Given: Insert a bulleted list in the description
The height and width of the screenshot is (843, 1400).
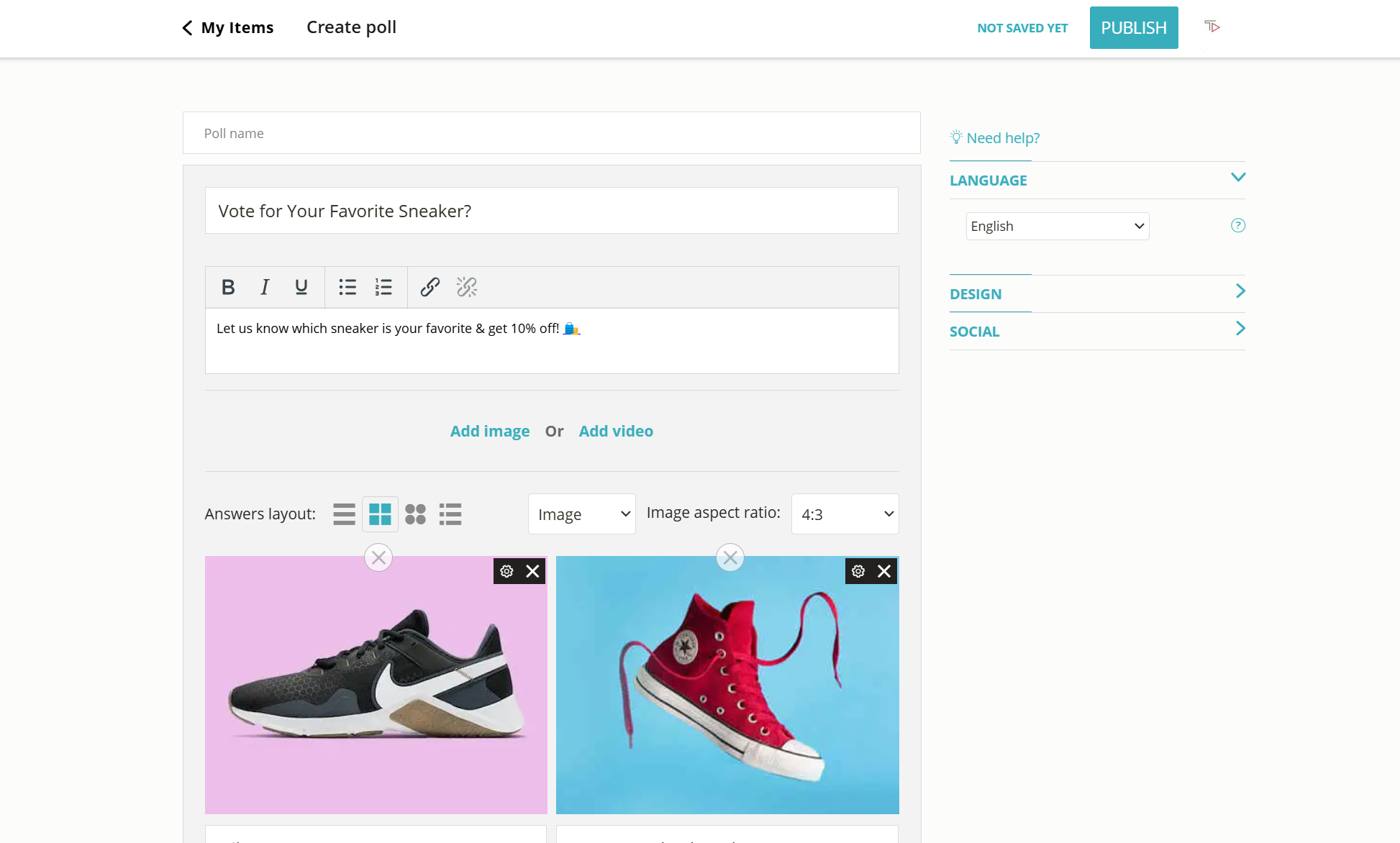Looking at the screenshot, I should pyautogui.click(x=347, y=287).
